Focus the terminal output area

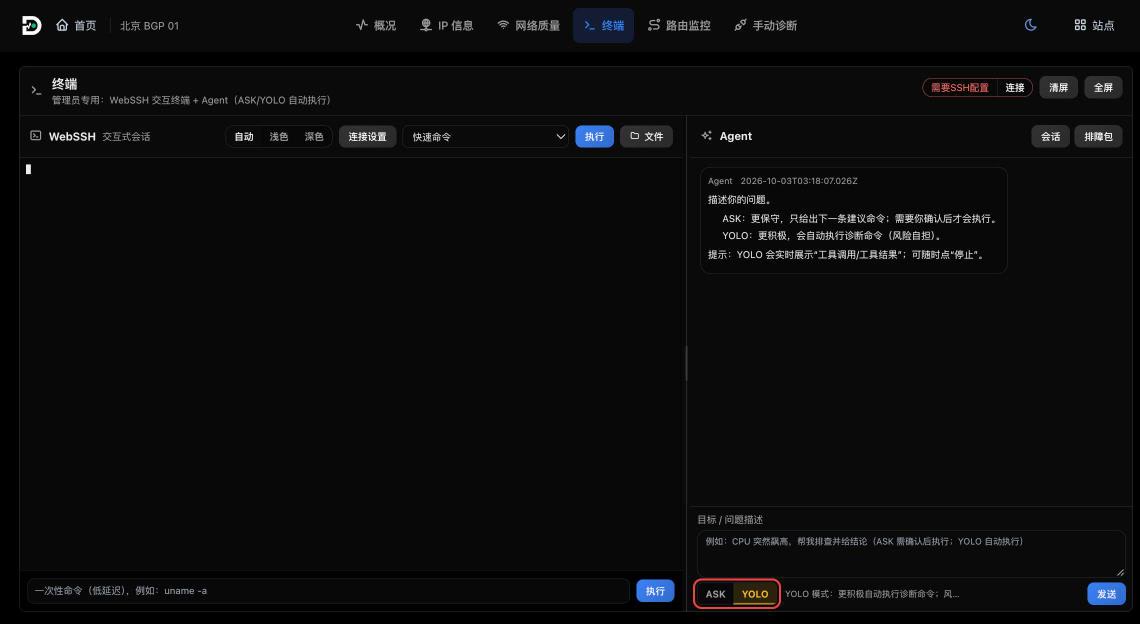(352, 364)
